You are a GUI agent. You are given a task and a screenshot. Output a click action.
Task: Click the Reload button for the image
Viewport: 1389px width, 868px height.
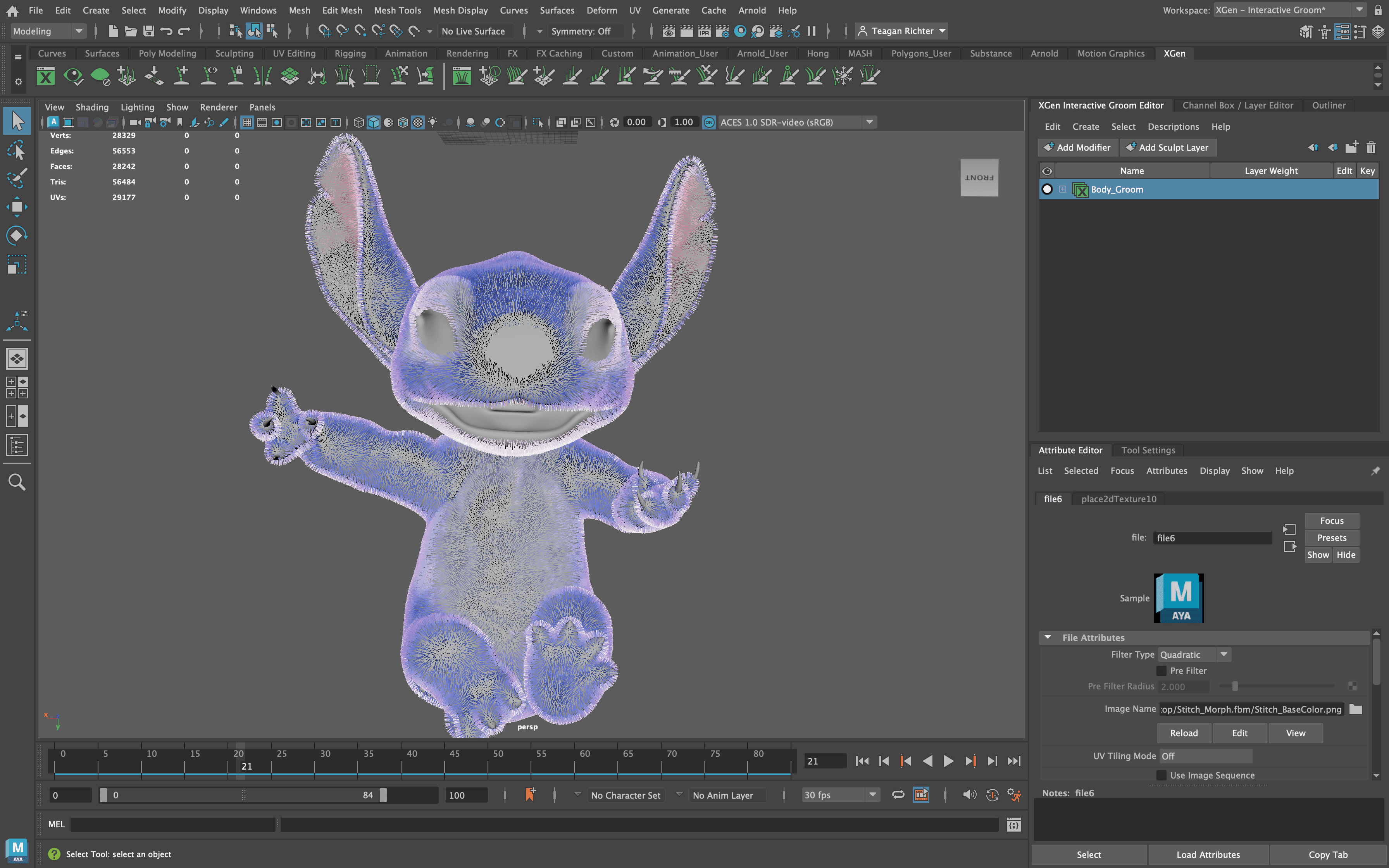(1184, 733)
